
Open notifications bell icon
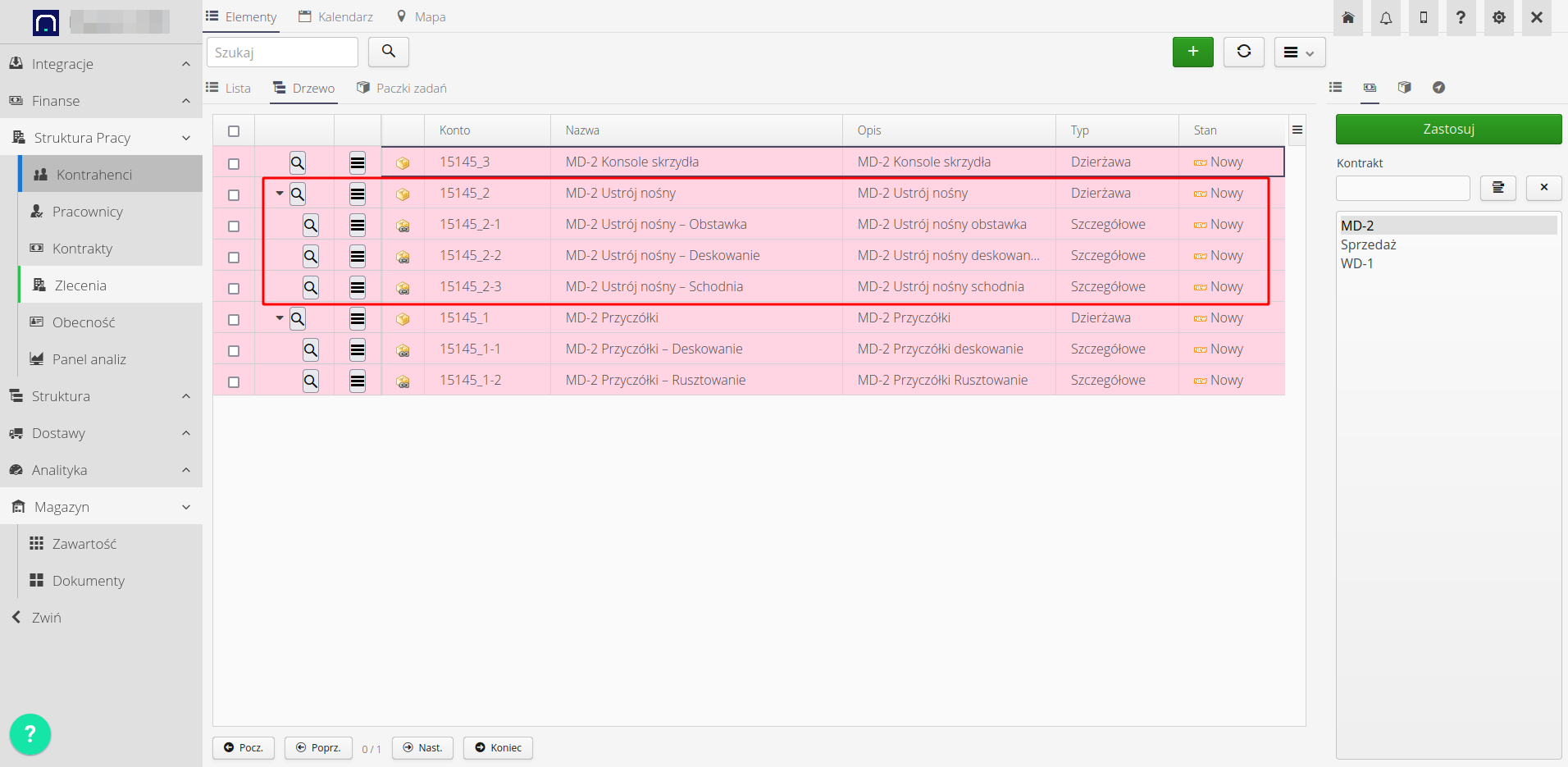(x=1385, y=17)
